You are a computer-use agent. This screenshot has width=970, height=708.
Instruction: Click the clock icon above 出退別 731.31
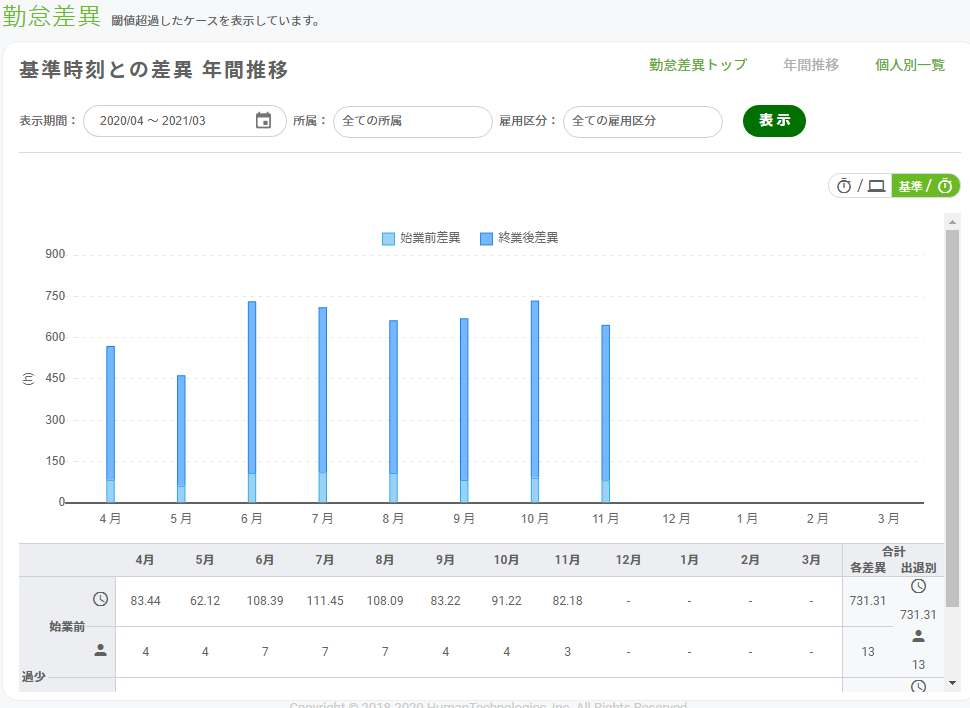919,586
